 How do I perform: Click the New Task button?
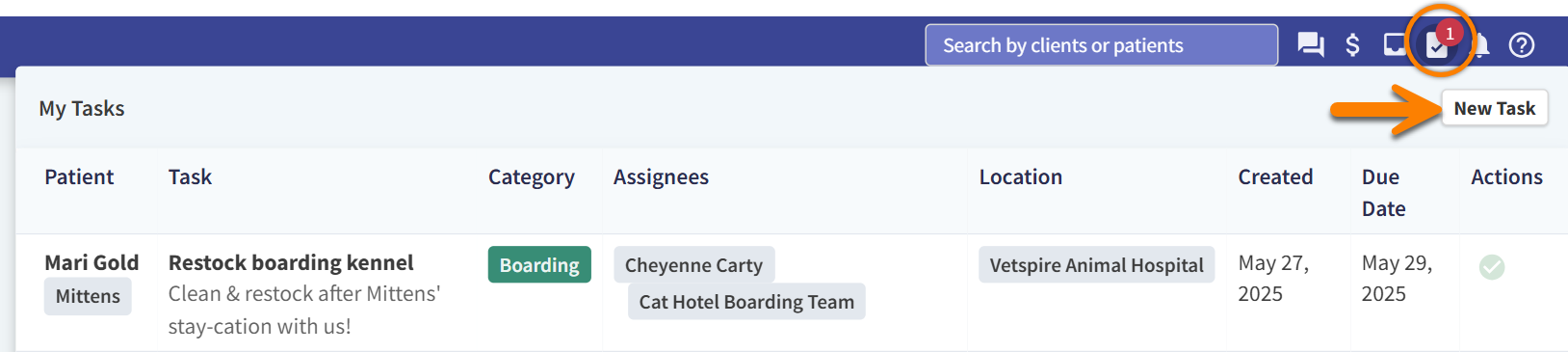coord(1495,108)
